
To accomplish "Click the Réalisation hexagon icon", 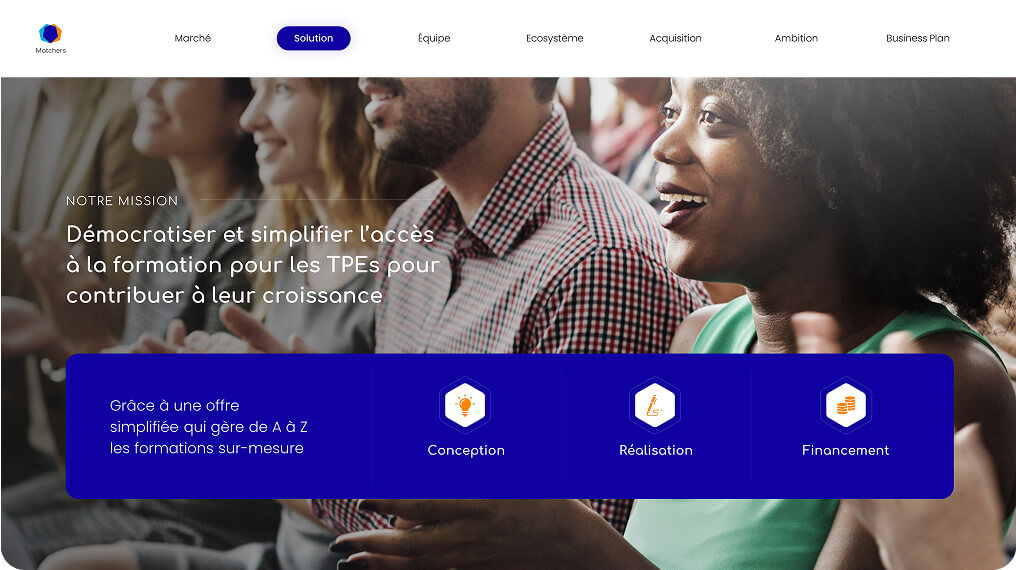I will pyautogui.click(x=654, y=405).
